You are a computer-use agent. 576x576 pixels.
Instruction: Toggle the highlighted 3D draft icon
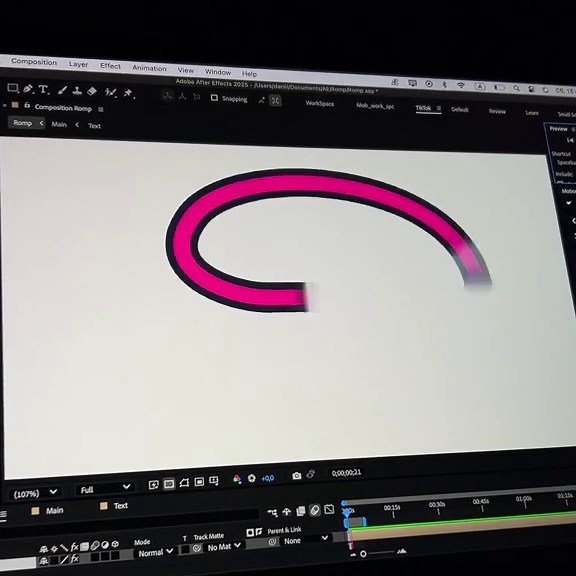click(169, 483)
